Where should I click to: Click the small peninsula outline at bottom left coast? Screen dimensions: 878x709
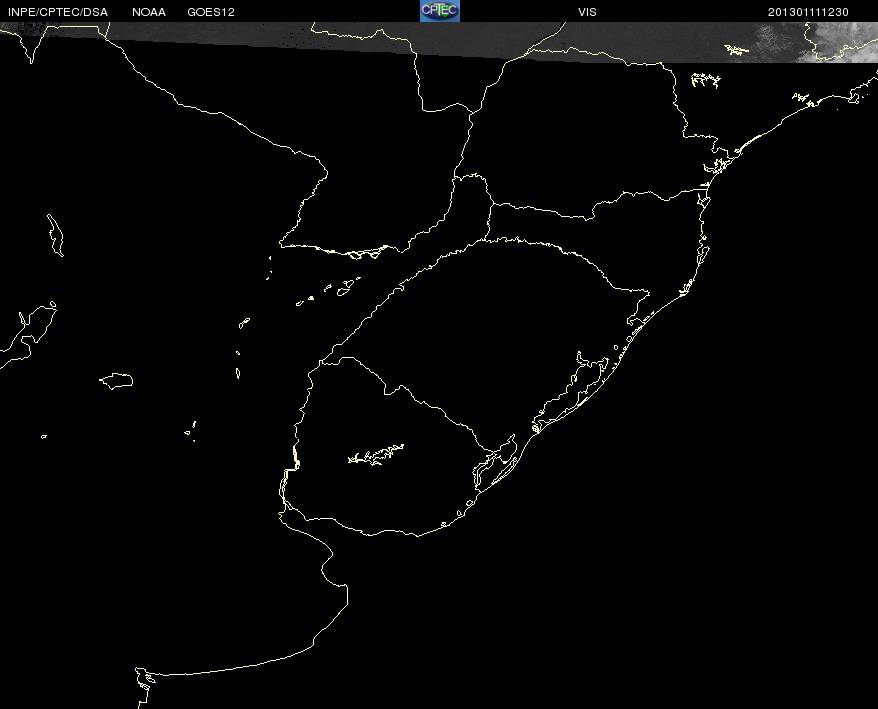(147, 679)
